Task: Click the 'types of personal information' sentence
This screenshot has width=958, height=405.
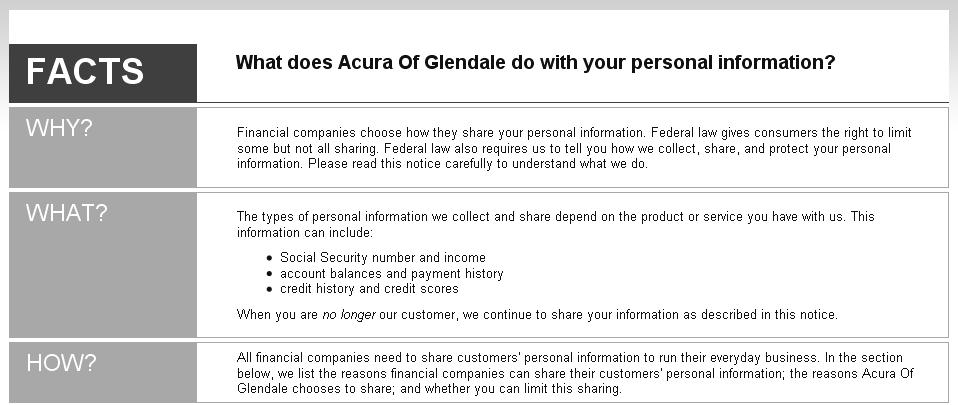Action: [555, 224]
